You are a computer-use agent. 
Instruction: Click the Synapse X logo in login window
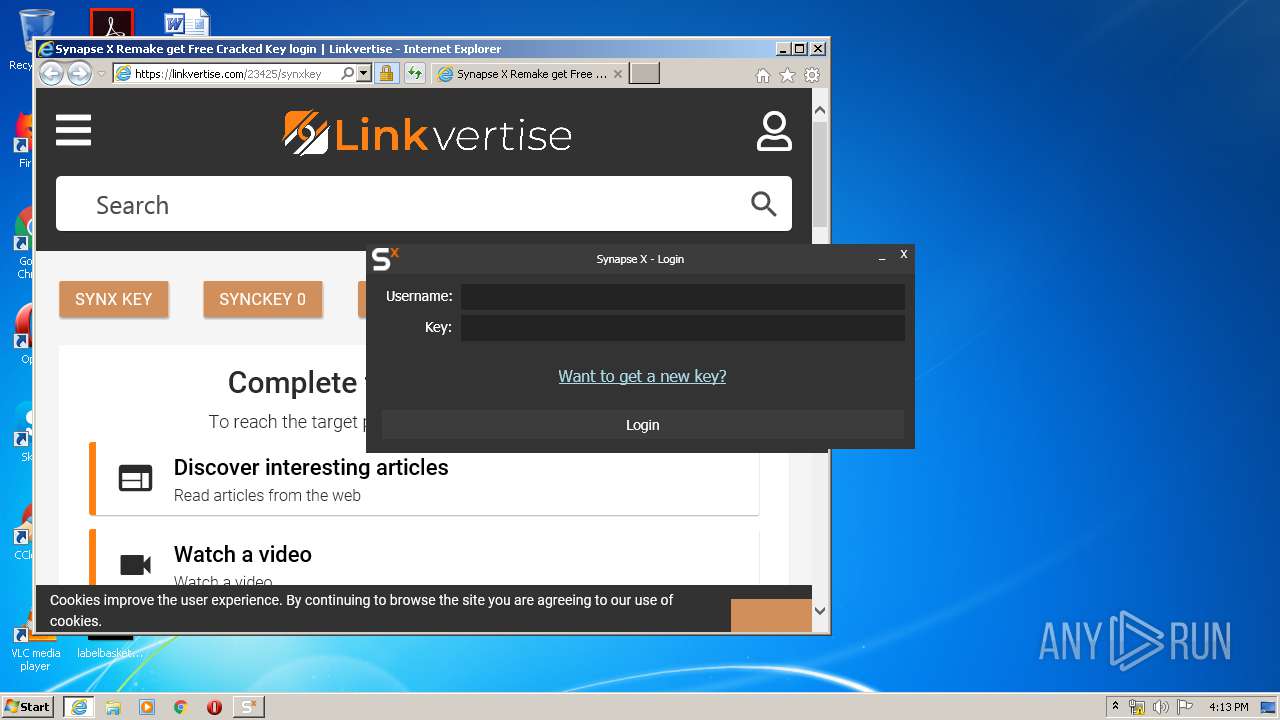pyautogui.click(x=385, y=259)
